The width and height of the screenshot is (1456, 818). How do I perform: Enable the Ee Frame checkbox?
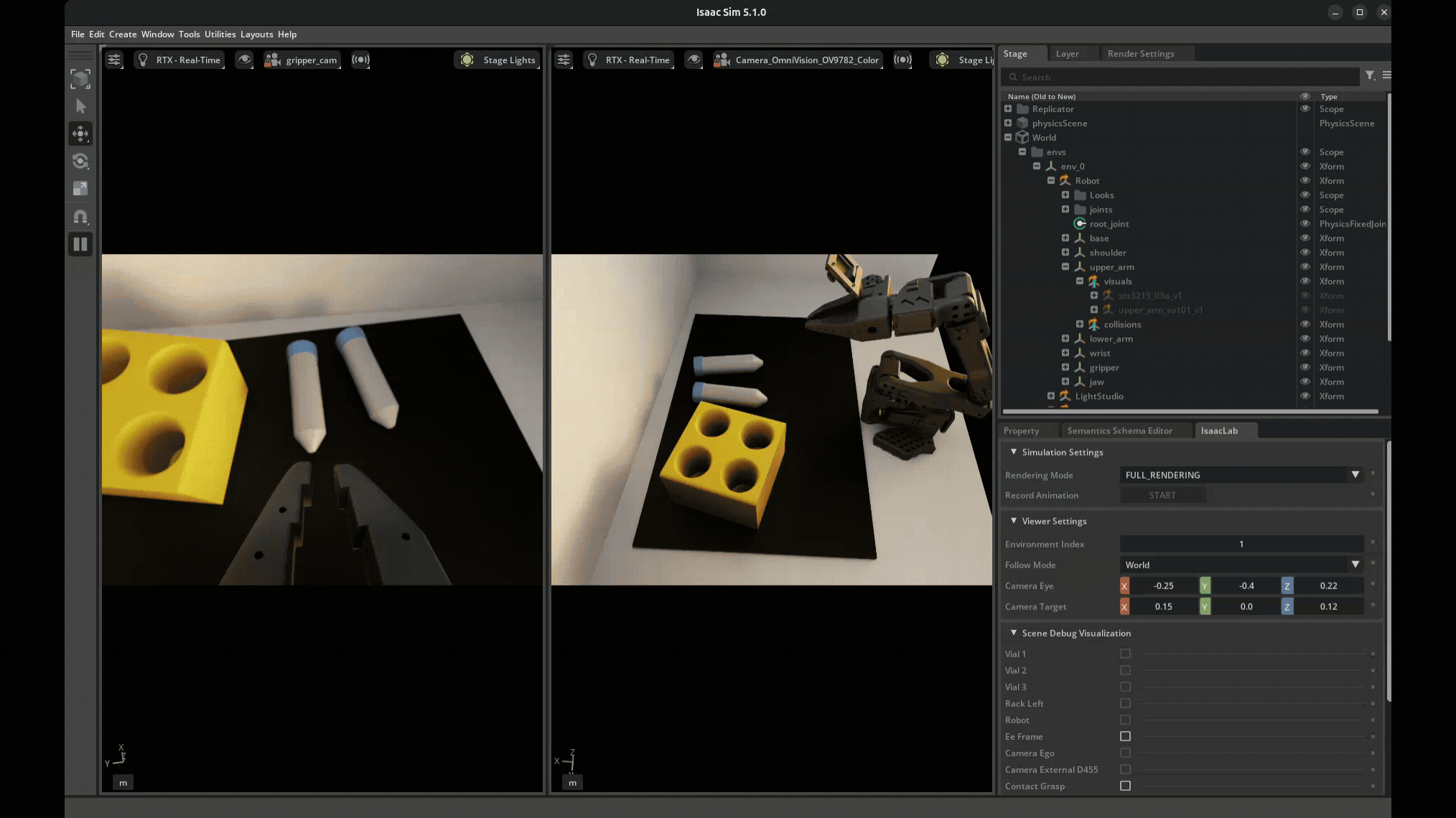1125,736
